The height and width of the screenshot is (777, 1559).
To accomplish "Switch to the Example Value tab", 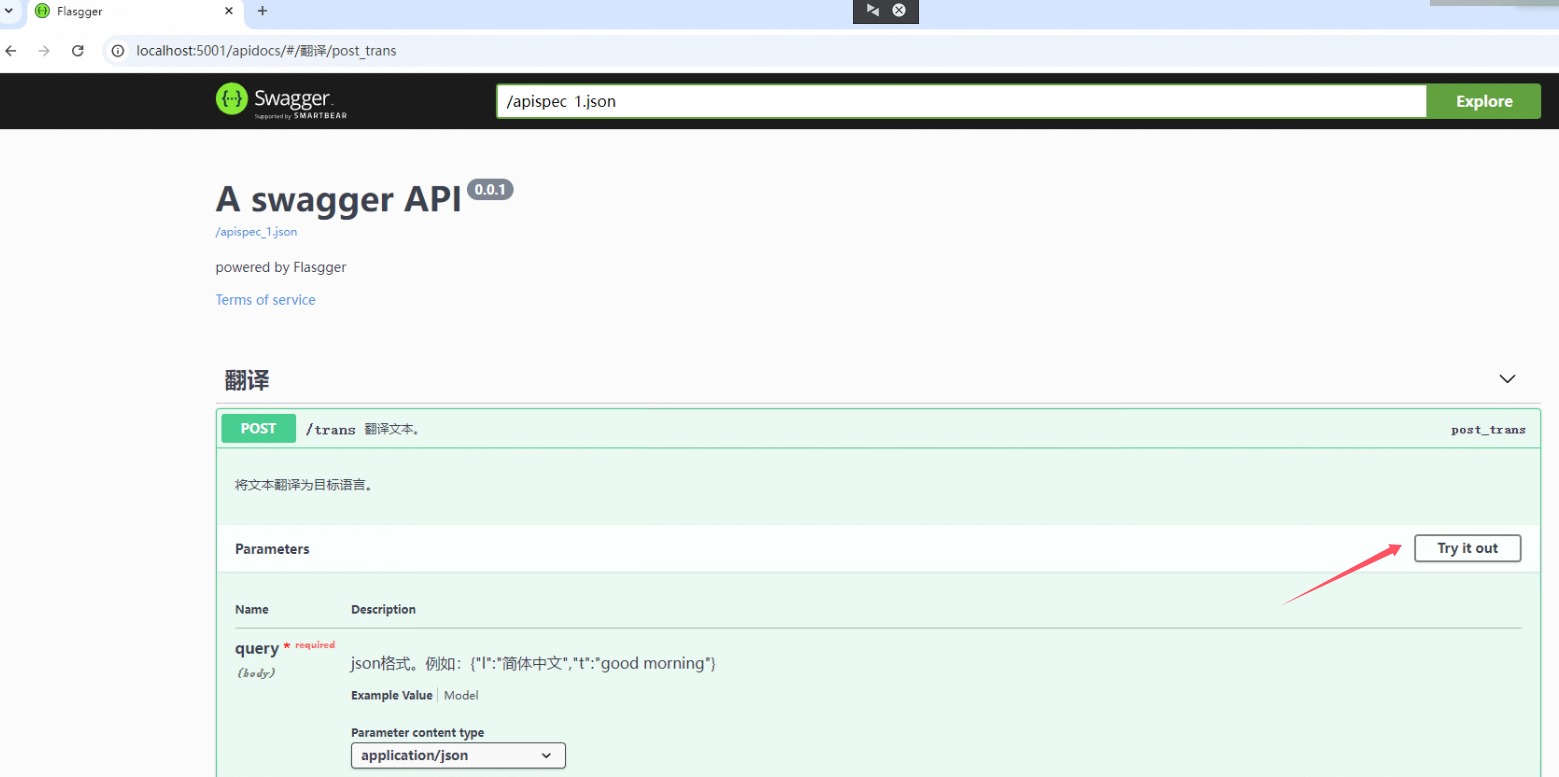I will (x=391, y=695).
